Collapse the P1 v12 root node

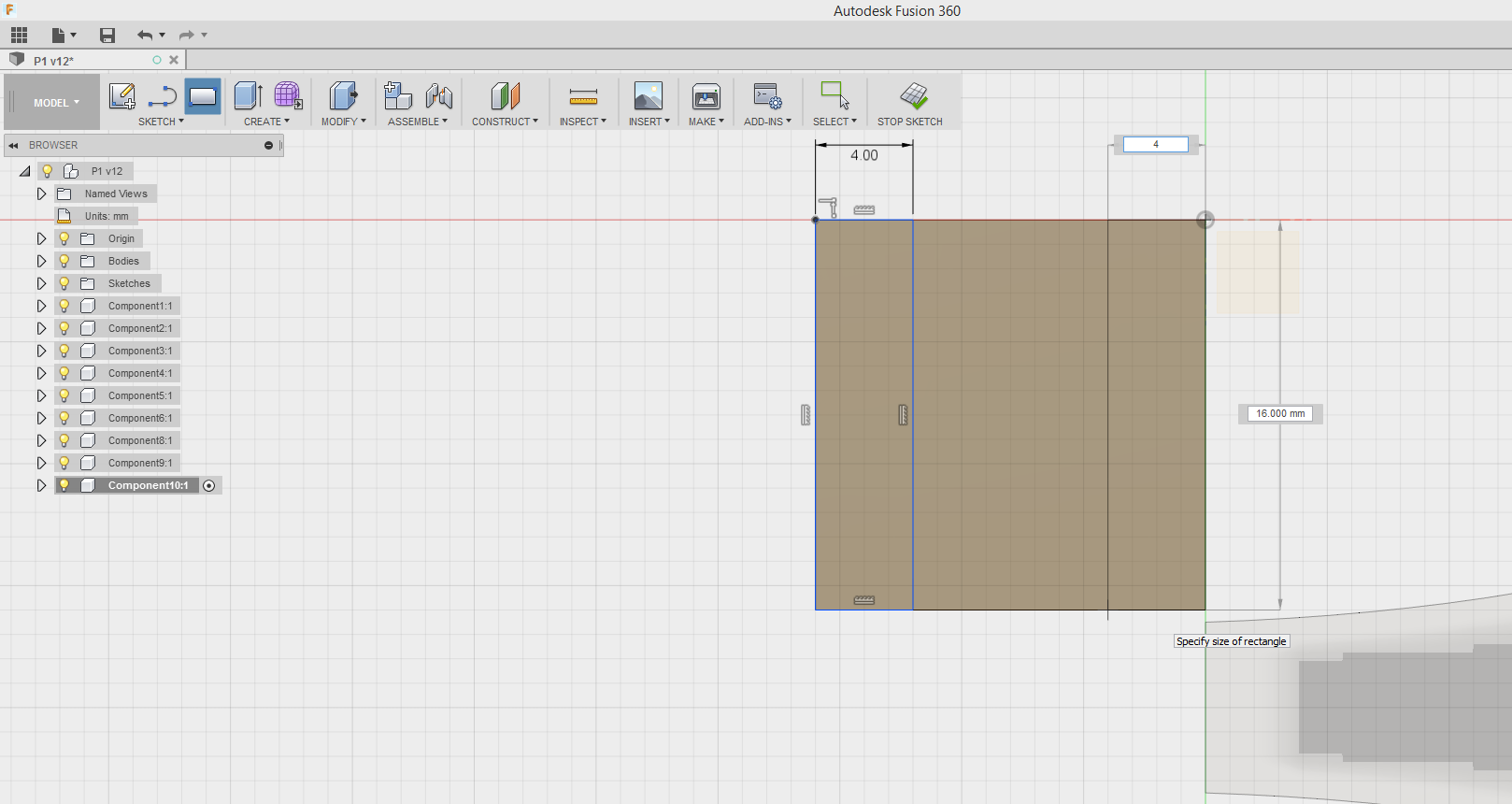(x=25, y=171)
